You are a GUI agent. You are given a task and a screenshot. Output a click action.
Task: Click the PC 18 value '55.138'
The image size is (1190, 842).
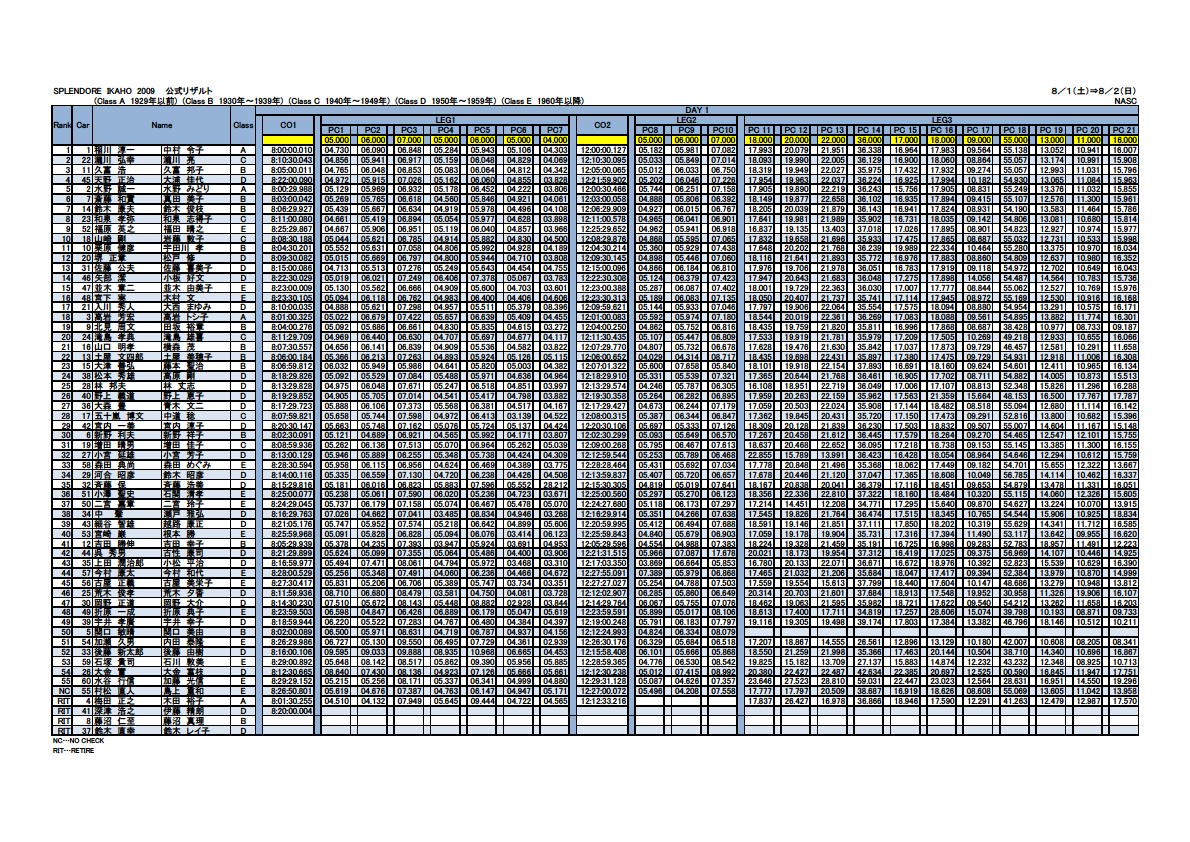(1015, 150)
